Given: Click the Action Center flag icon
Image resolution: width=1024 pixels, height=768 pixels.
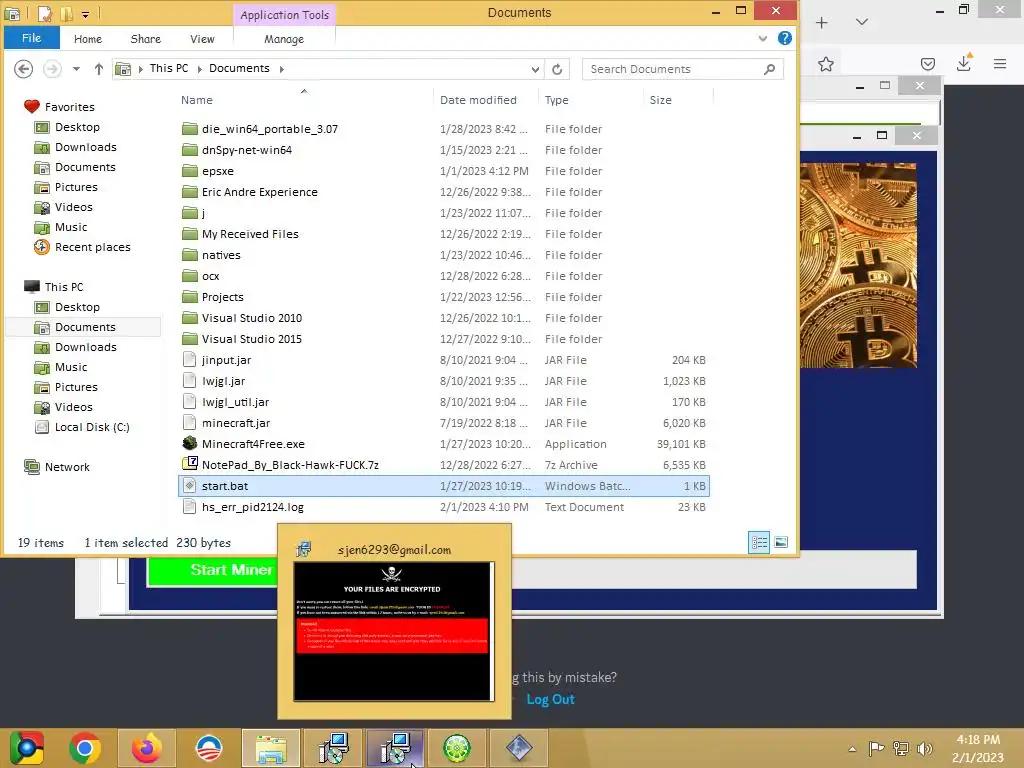Looking at the screenshot, I should (x=876, y=748).
